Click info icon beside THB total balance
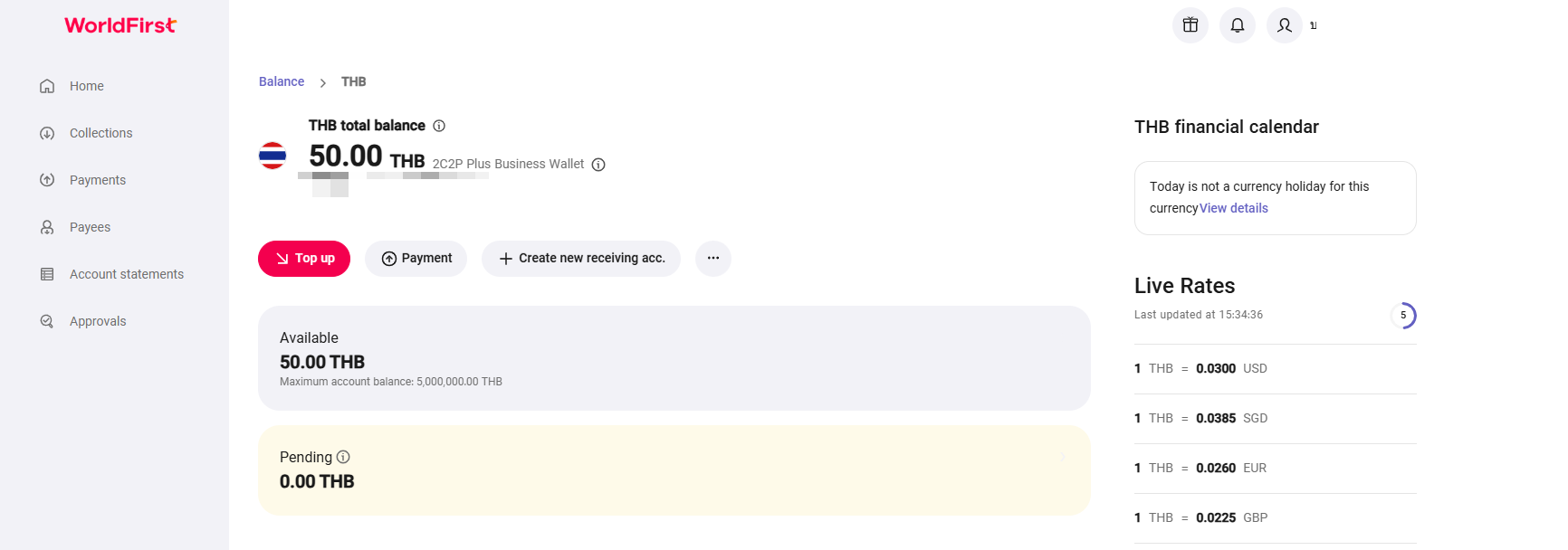This screenshot has width=1568, height=550. coord(439,126)
